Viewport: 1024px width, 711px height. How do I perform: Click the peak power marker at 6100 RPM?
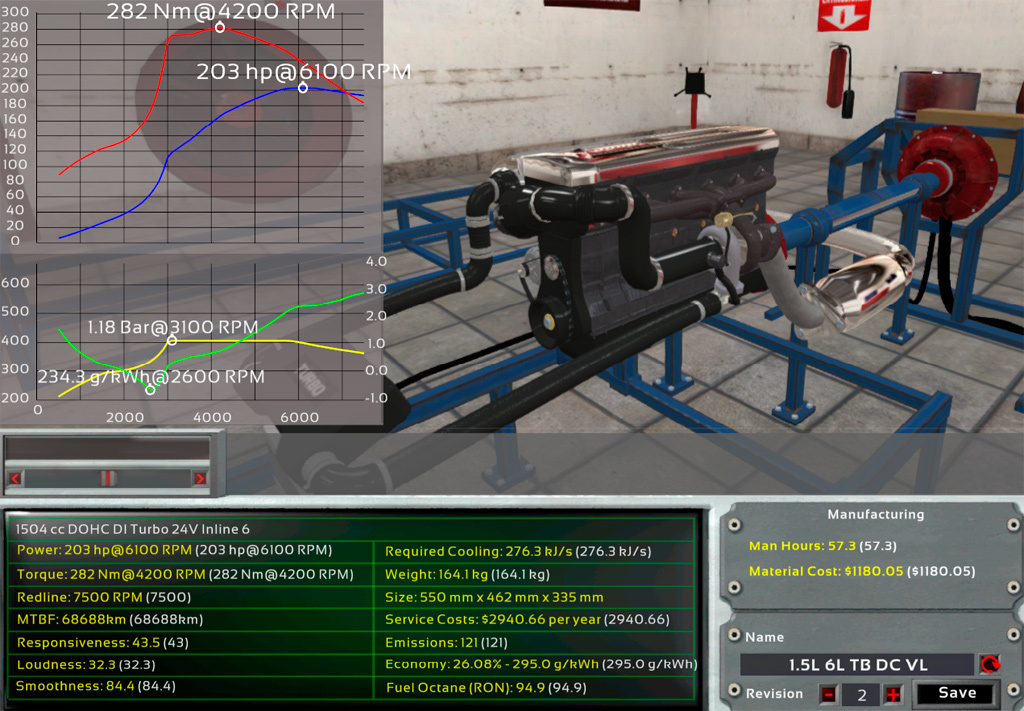pos(303,88)
